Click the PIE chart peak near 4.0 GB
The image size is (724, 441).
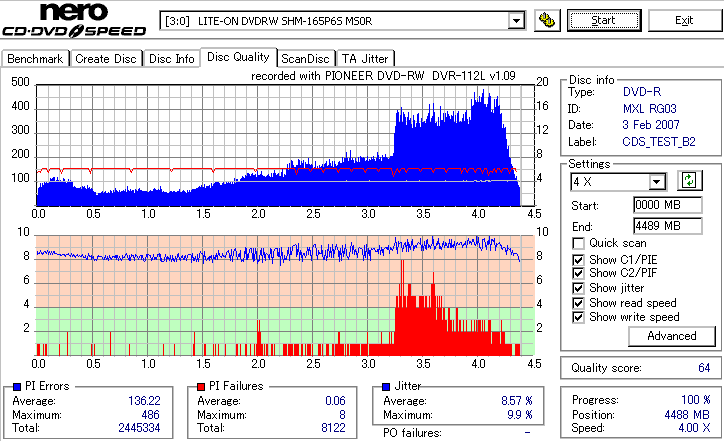pyautogui.click(x=483, y=91)
